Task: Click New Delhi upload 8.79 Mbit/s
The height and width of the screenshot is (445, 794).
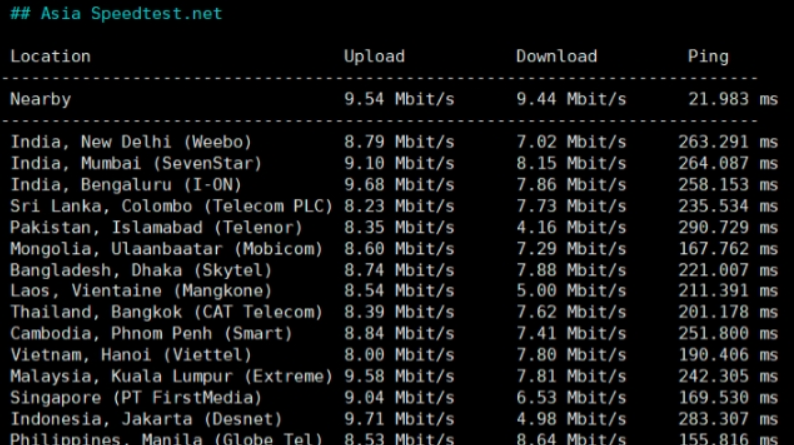Action: [x=399, y=142]
